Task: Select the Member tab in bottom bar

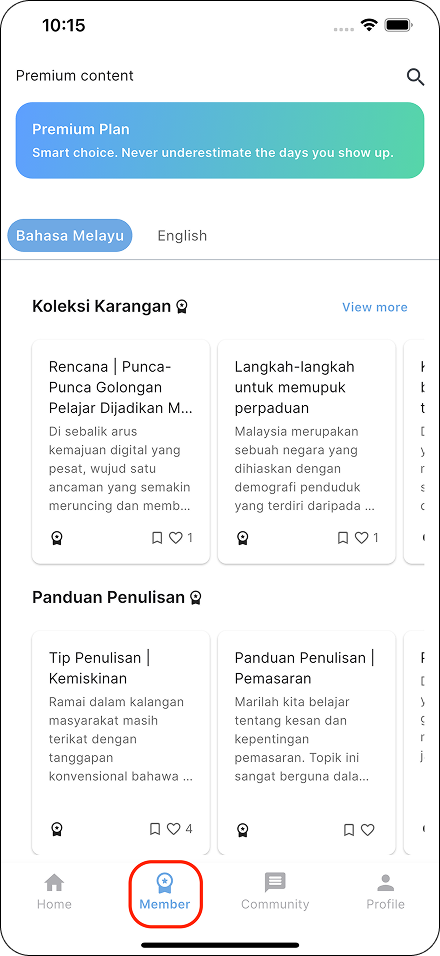Action: [x=165, y=891]
